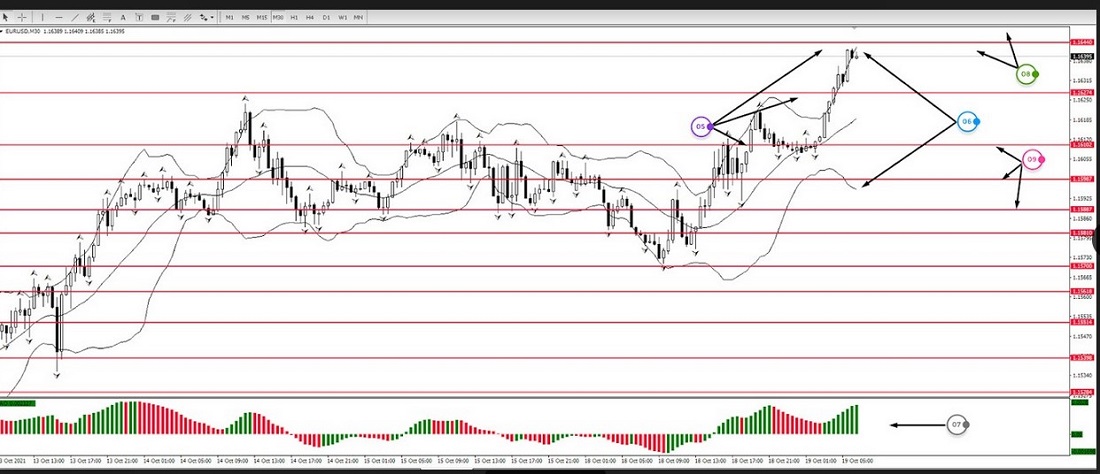The width and height of the screenshot is (1100, 474).
Task: Set timeframe to D1
Action: [x=326, y=17]
